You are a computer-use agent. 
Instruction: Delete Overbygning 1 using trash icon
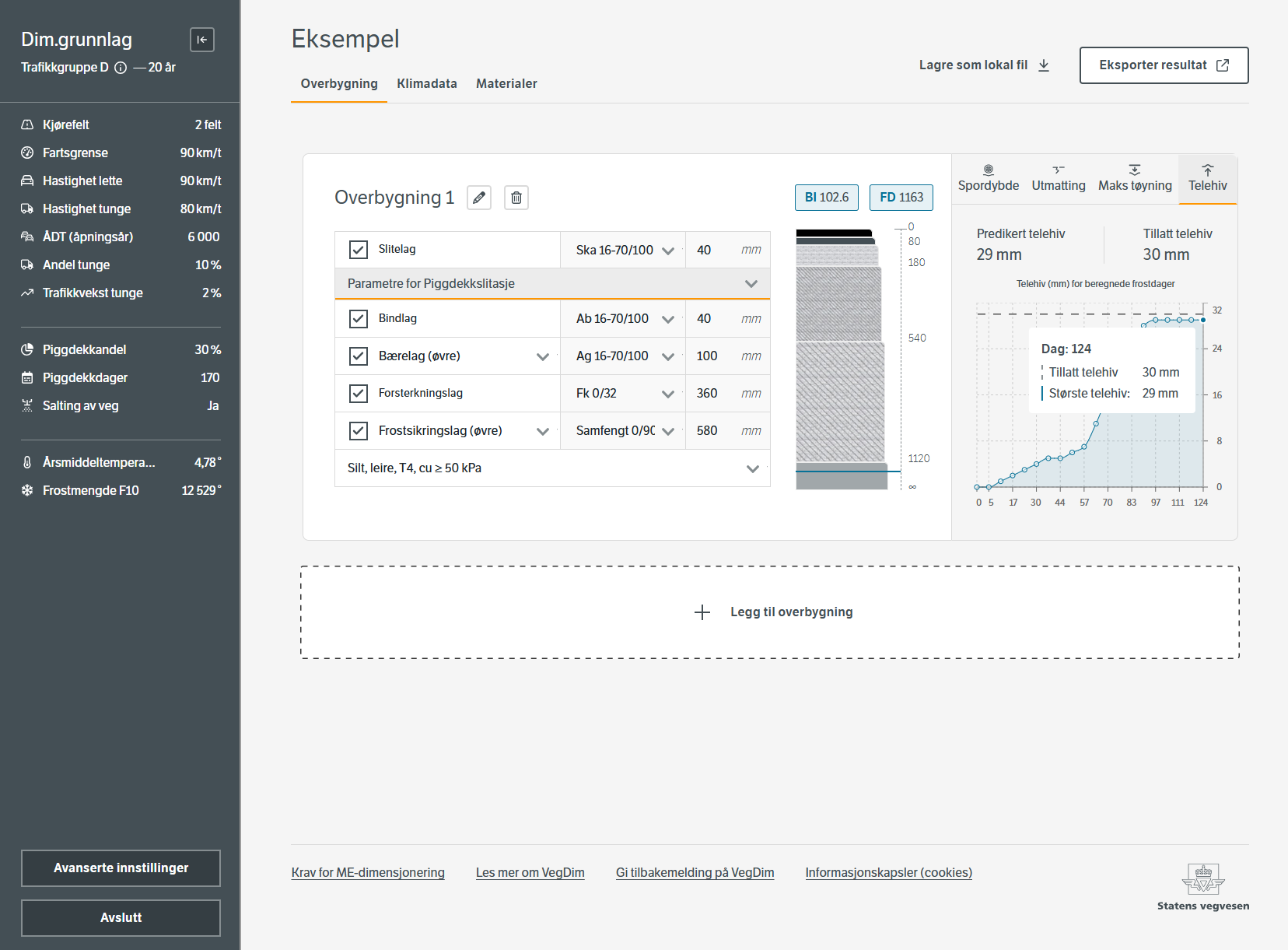pos(516,198)
